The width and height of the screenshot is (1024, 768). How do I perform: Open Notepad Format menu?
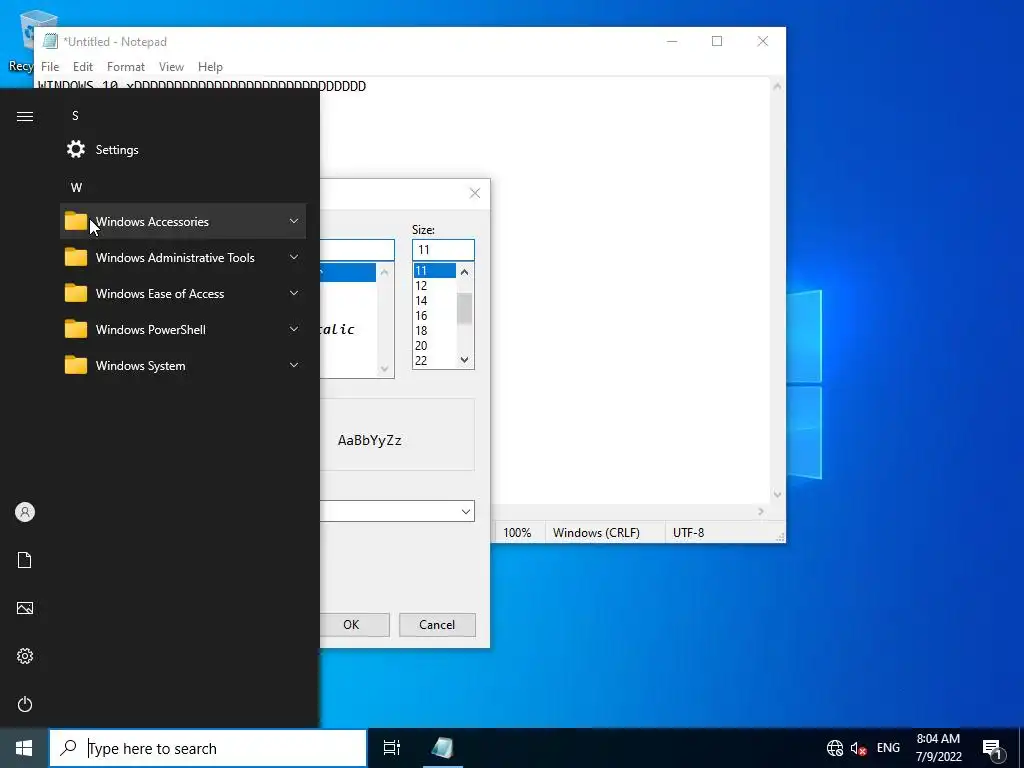125,67
